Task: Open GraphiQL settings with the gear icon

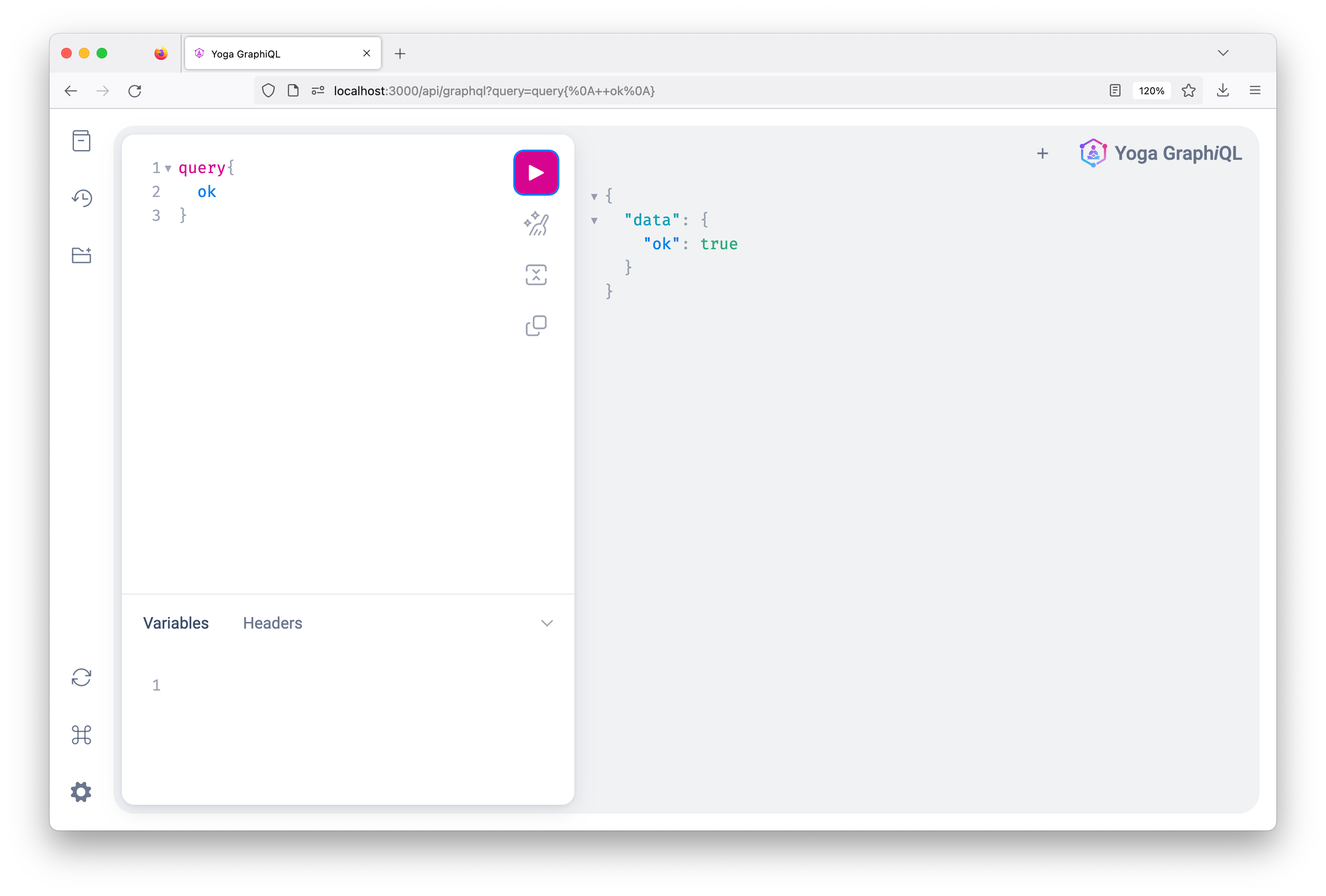Action: point(81,792)
